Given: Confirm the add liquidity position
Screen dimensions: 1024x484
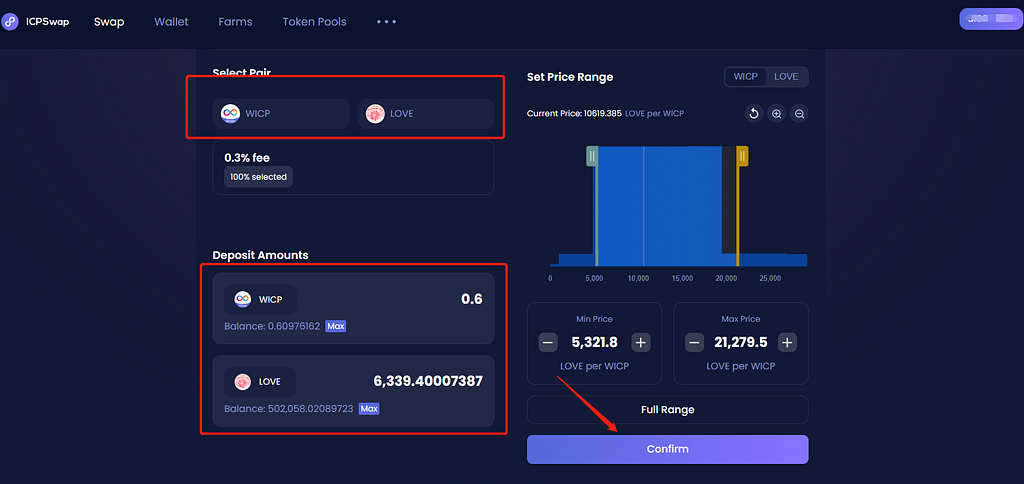Looking at the screenshot, I should pyautogui.click(x=667, y=449).
